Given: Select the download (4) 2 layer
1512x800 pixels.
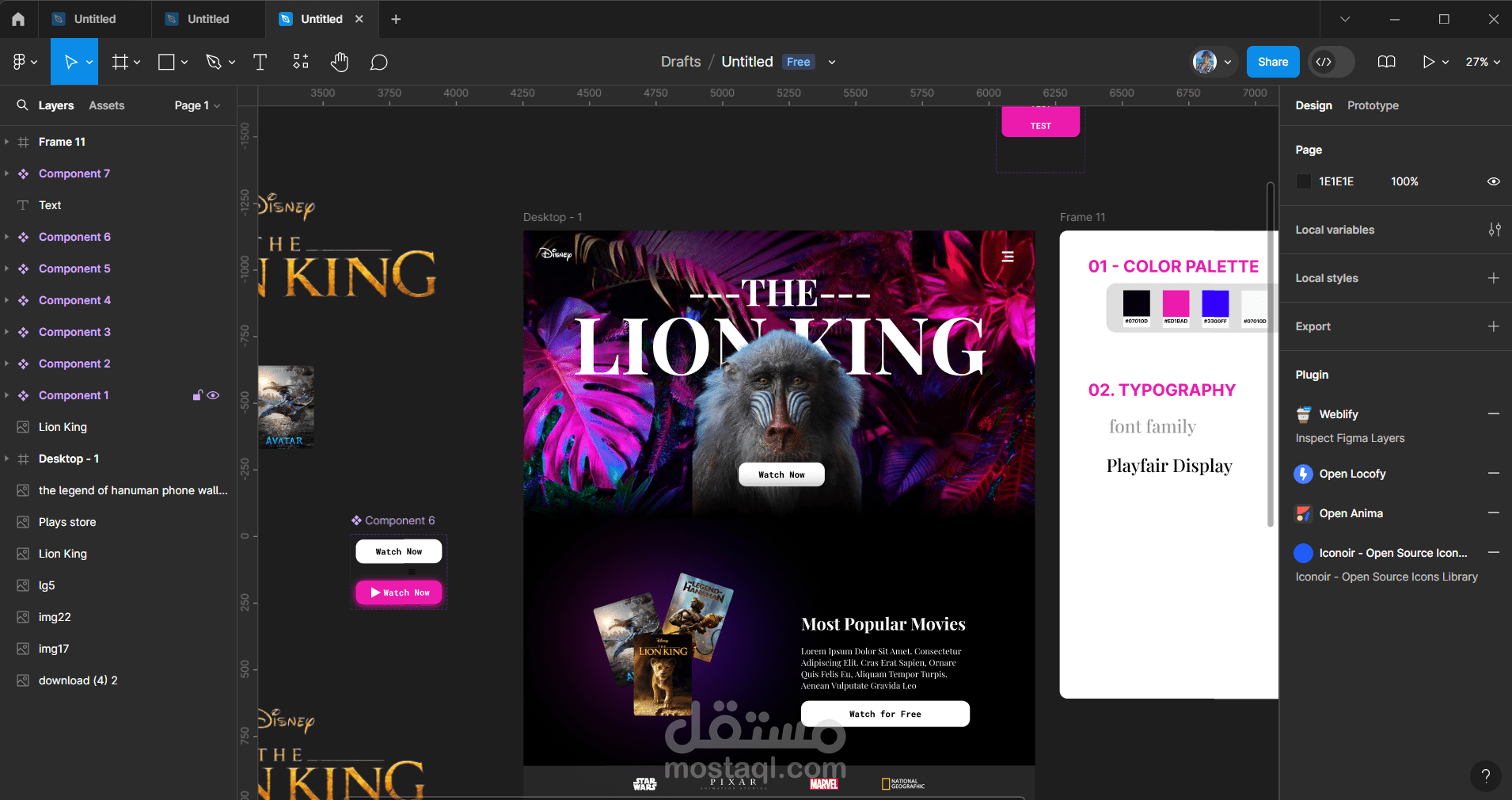Looking at the screenshot, I should 119,680.
